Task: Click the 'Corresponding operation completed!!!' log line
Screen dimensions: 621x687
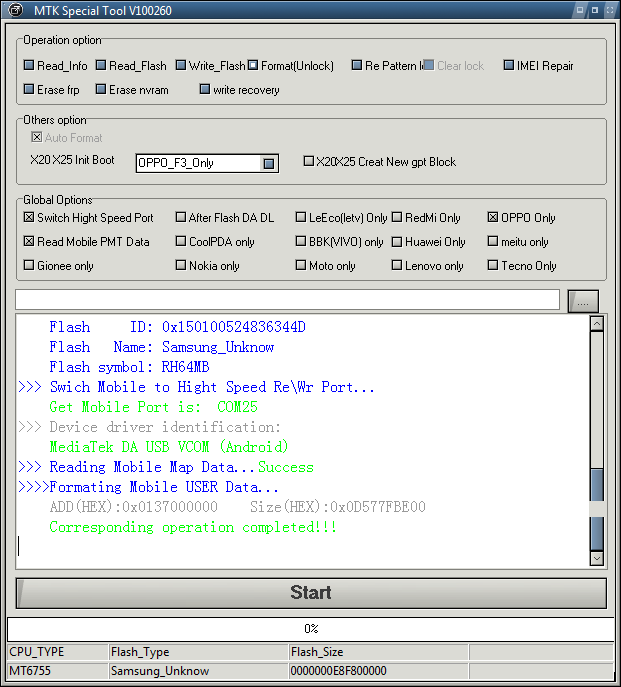Action: point(193,527)
